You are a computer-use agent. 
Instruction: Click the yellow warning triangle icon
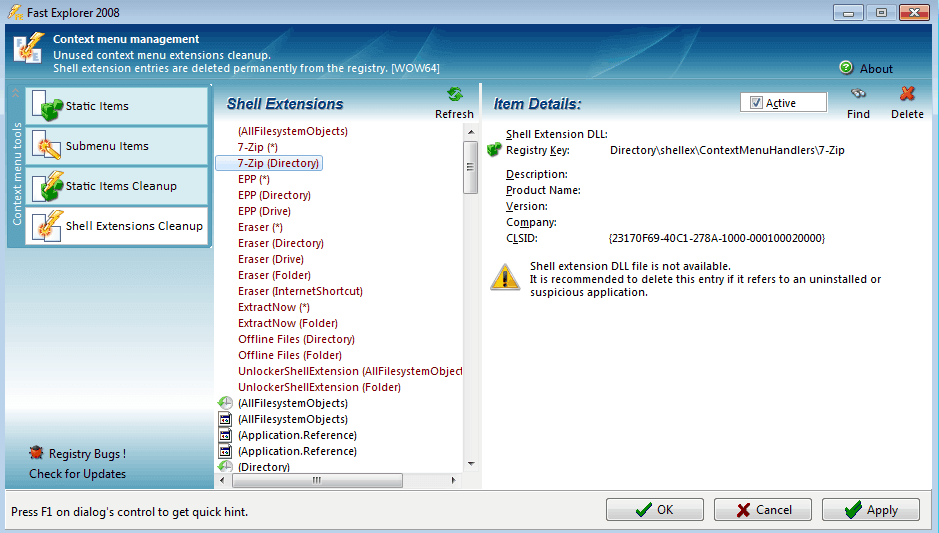[505, 278]
